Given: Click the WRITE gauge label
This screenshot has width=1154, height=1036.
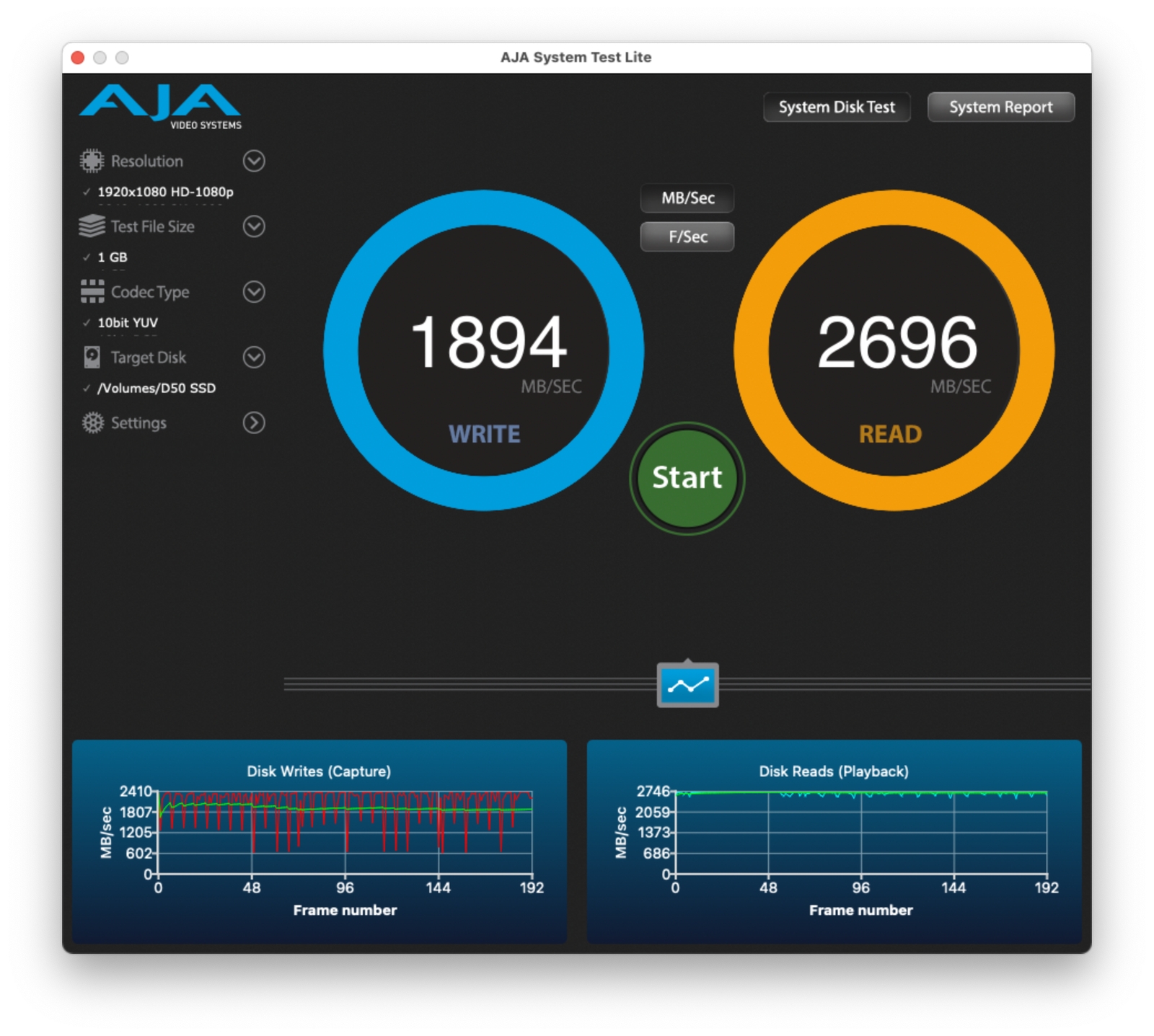Looking at the screenshot, I should point(485,434).
